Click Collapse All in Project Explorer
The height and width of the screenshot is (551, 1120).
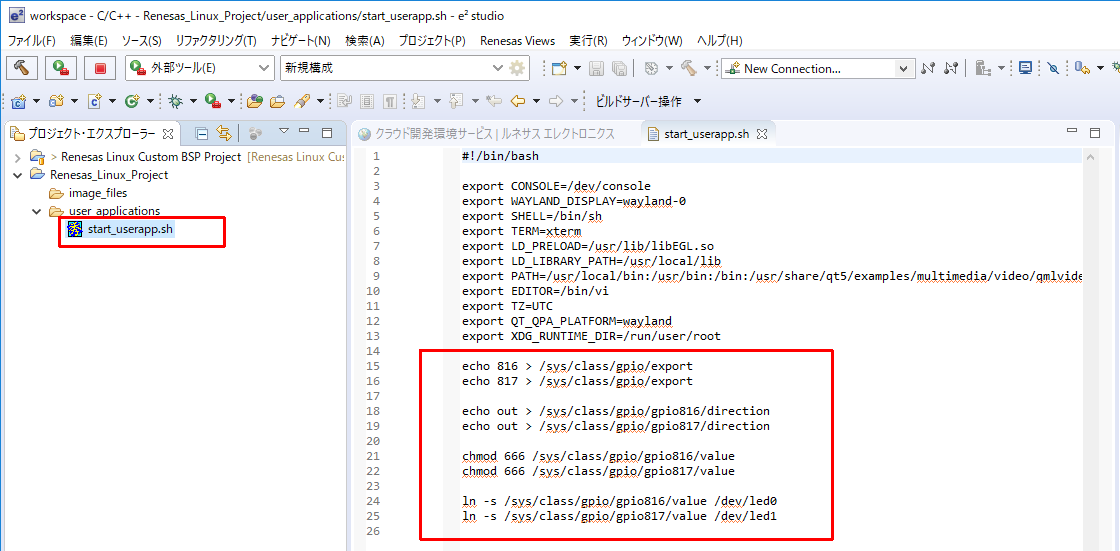tap(202, 133)
